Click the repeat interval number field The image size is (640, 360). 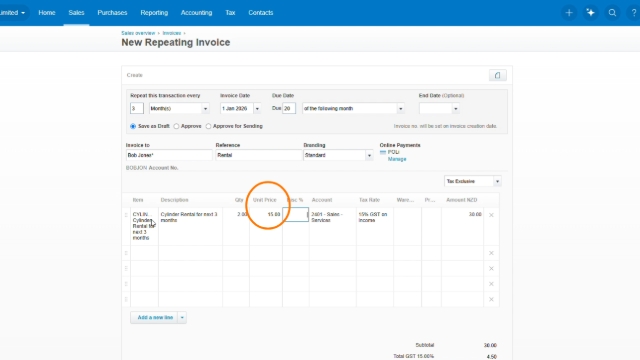tap(137, 109)
